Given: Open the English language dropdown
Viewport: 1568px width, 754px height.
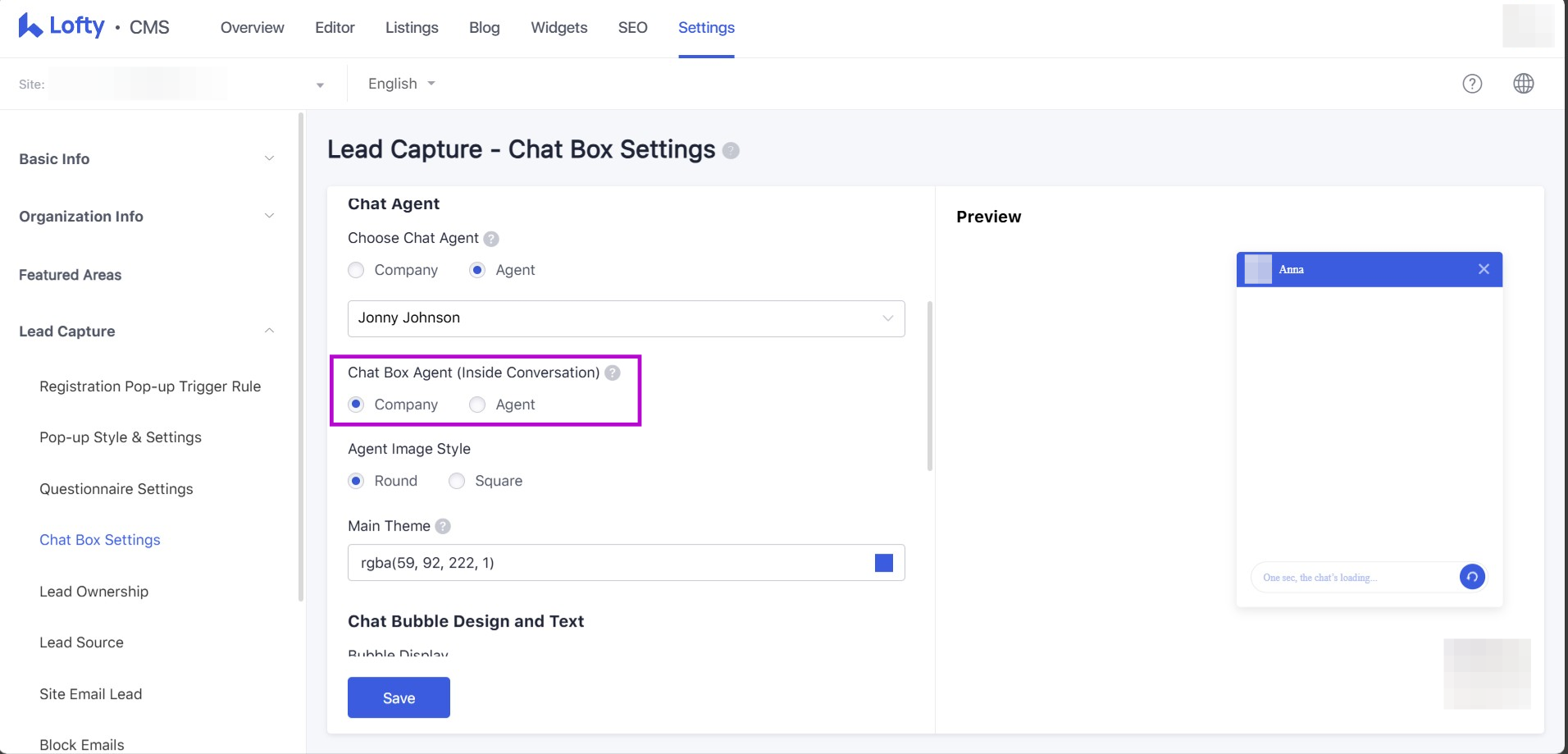Looking at the screenshot, I should (401, 84).
